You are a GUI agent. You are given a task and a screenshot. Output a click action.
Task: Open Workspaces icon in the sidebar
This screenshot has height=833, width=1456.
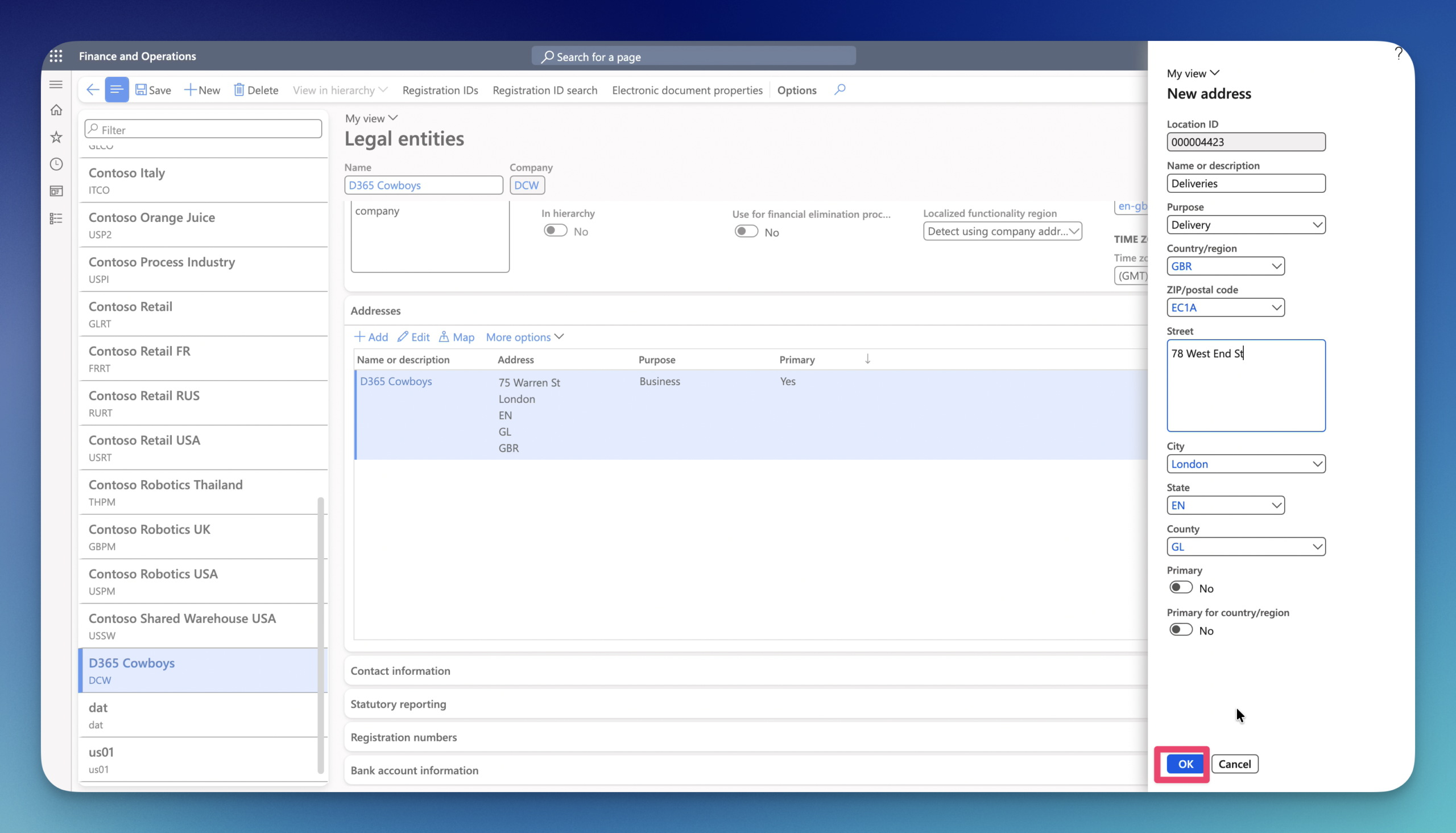click(56, 191)
